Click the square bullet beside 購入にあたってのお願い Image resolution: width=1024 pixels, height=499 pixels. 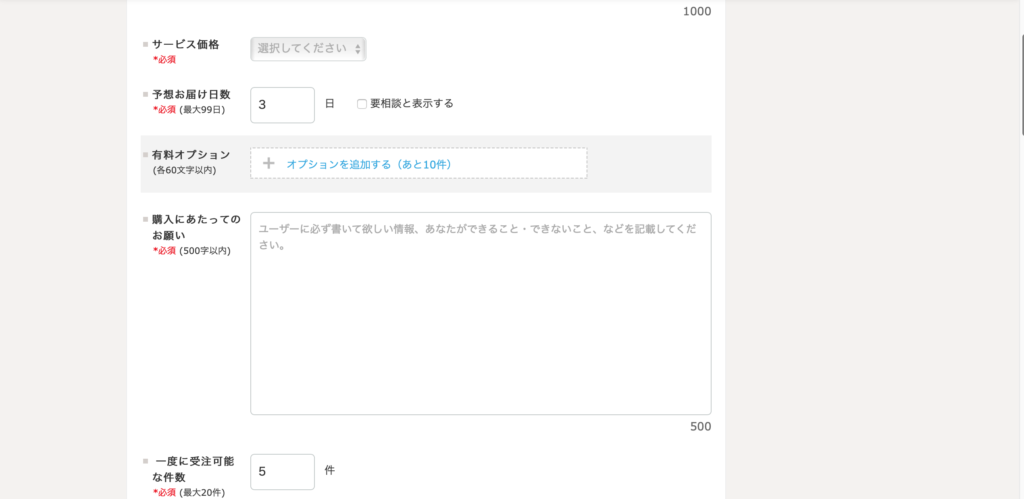coord(145,219)
